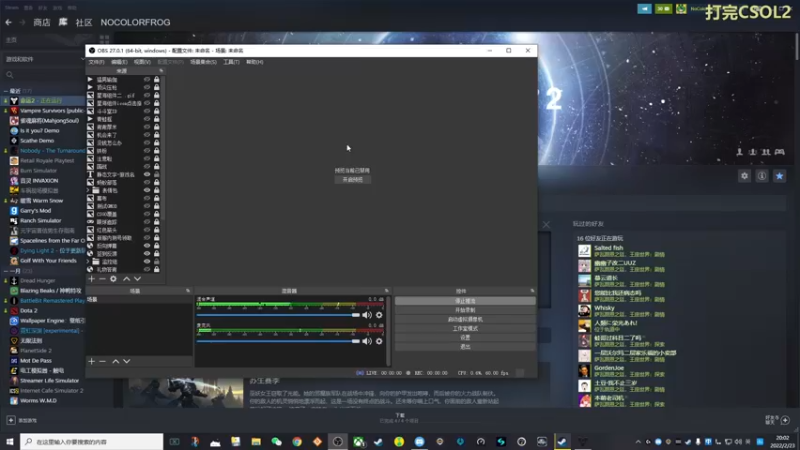Toggle favorite star for the game in Steam

[780, 176]
